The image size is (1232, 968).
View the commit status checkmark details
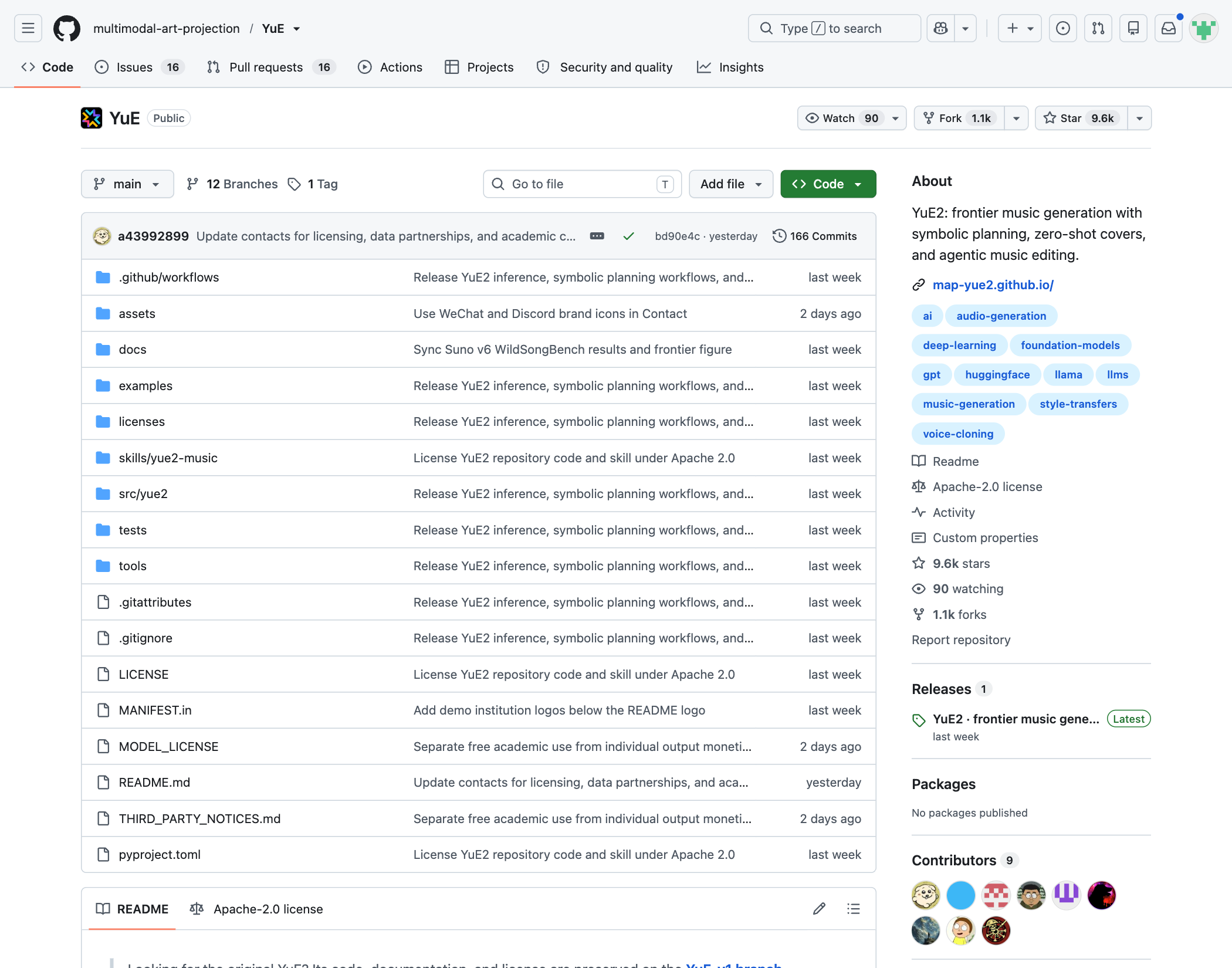(628, 236)
